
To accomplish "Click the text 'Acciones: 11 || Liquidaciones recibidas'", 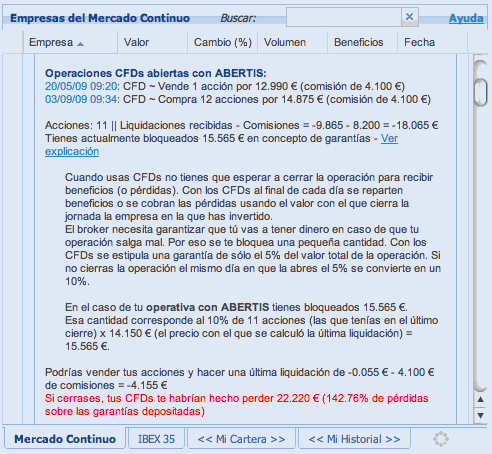I will click(x=139, y=125).
